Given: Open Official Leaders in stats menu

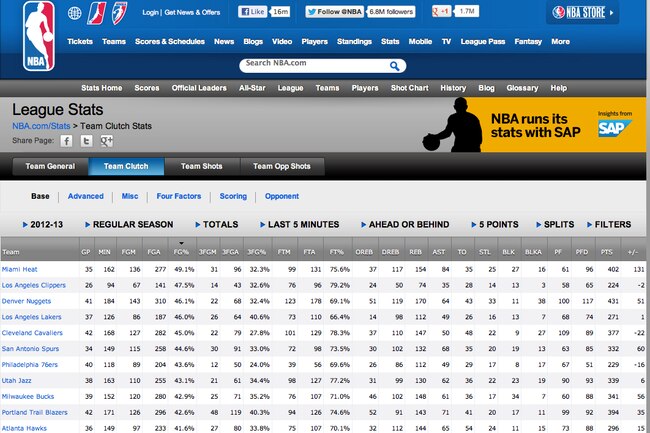Looking at the screenshot, I should click(199, 88).
